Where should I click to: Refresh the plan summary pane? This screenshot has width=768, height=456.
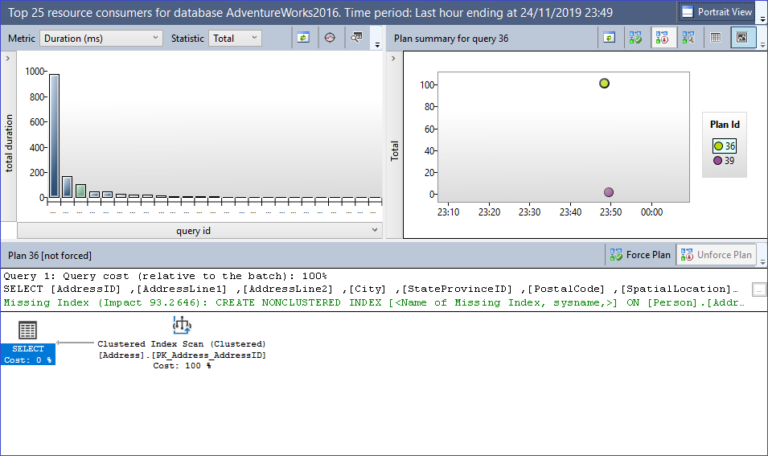pos(609,38)
